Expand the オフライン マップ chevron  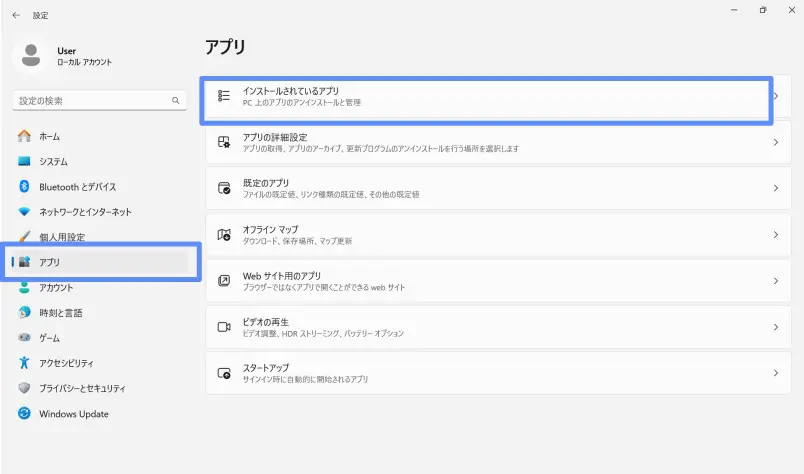[x=776, y=234]
